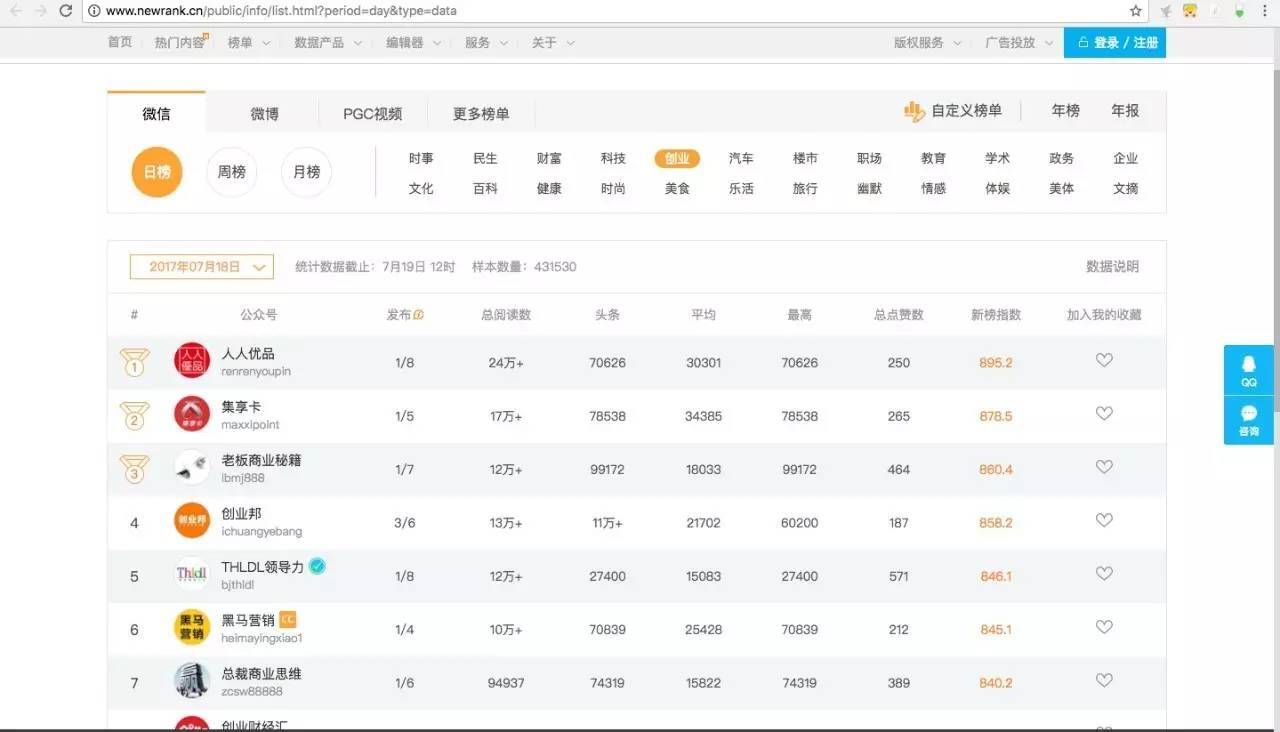Screen dimensions: 1280x732
Task: Favorite 创业邦 with its heart icon
Action: click(x=1104, y=520)
